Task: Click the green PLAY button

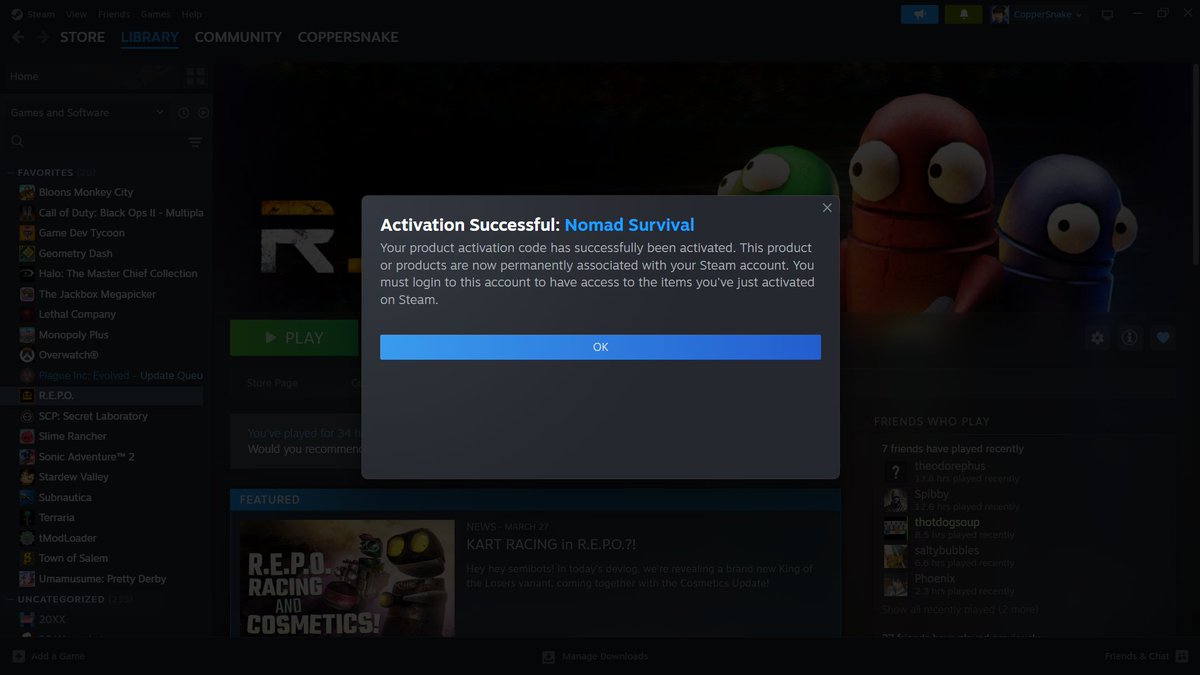Action: [294, 338]
